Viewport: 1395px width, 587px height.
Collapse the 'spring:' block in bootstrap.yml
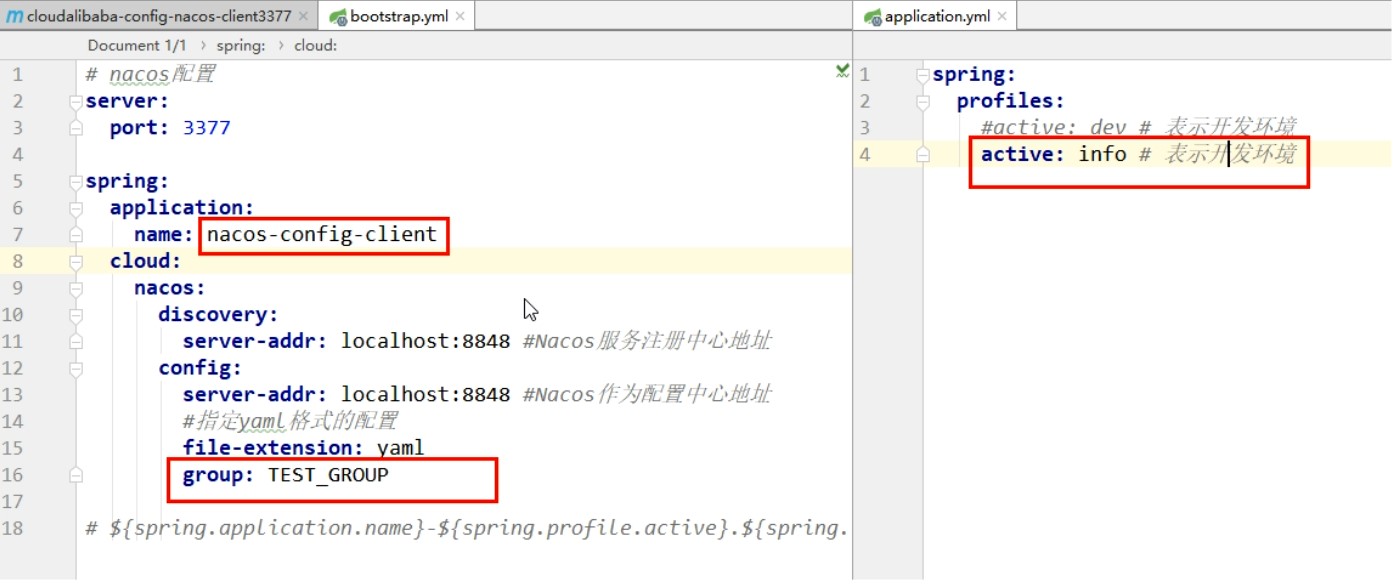pyautogui.click(x=76, y=181)
